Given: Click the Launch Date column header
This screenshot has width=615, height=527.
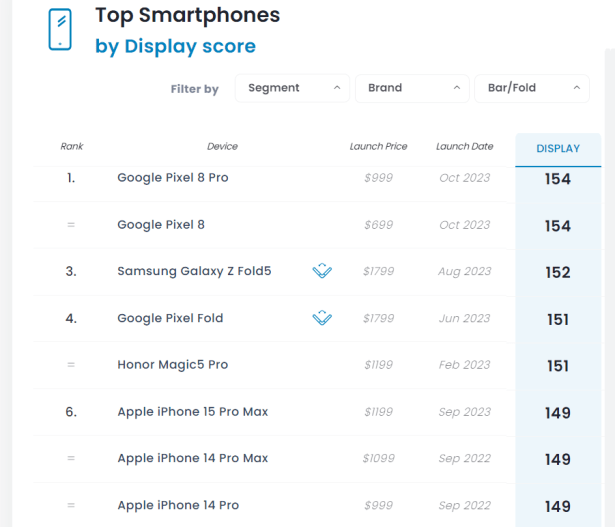Looking at the screenshot, I should [x=464, y=146].
